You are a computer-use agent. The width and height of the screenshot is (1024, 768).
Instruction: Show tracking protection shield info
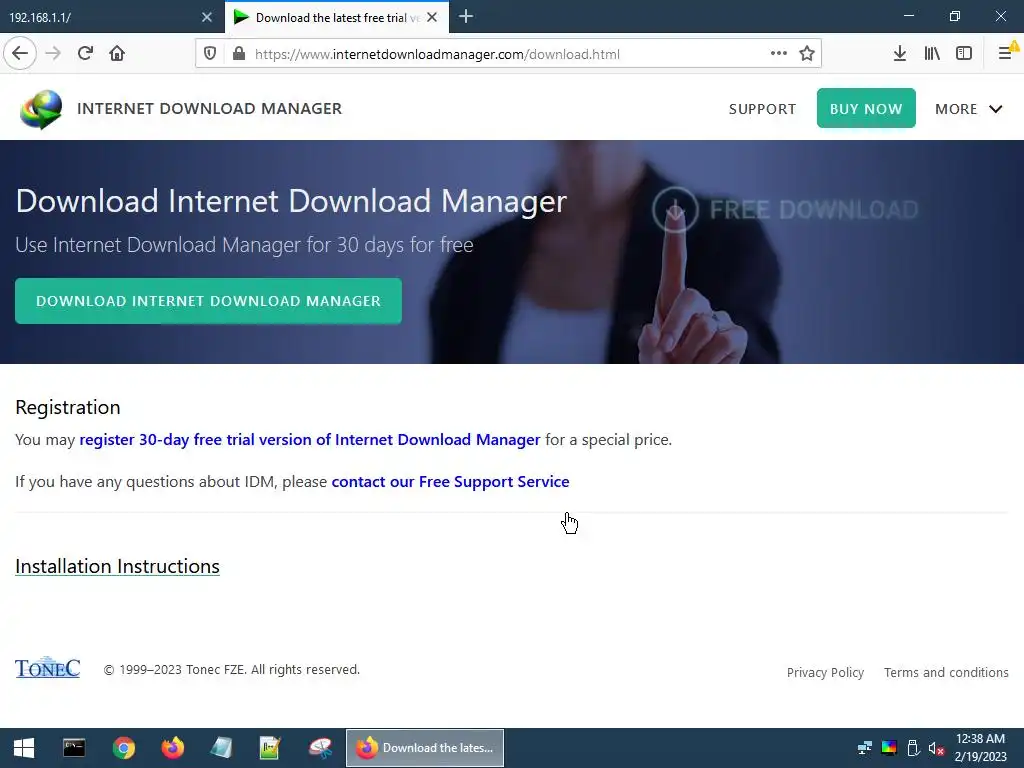(x=210, y=54)
